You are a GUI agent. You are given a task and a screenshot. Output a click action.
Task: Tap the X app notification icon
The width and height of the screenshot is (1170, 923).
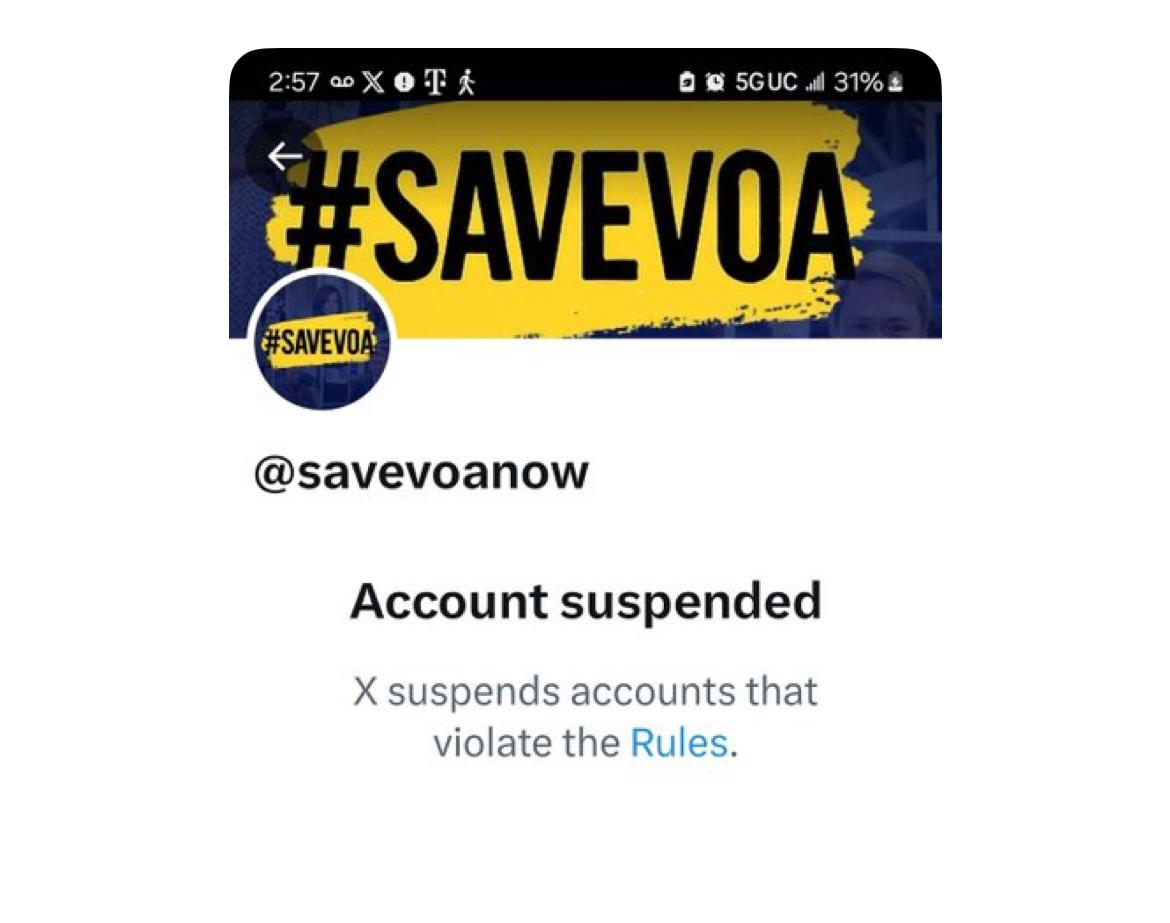tap(373, 81)
